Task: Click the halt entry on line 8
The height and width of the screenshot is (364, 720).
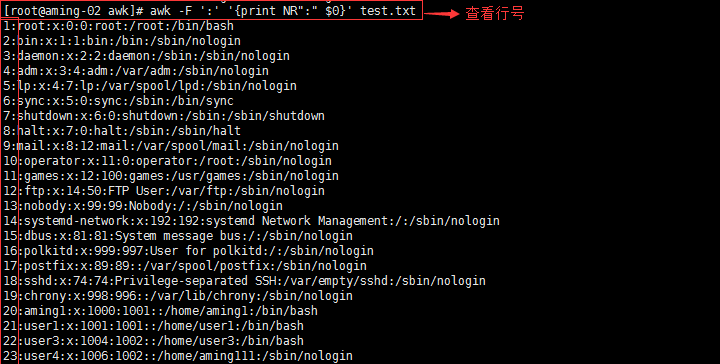Action: coord(122,131)
